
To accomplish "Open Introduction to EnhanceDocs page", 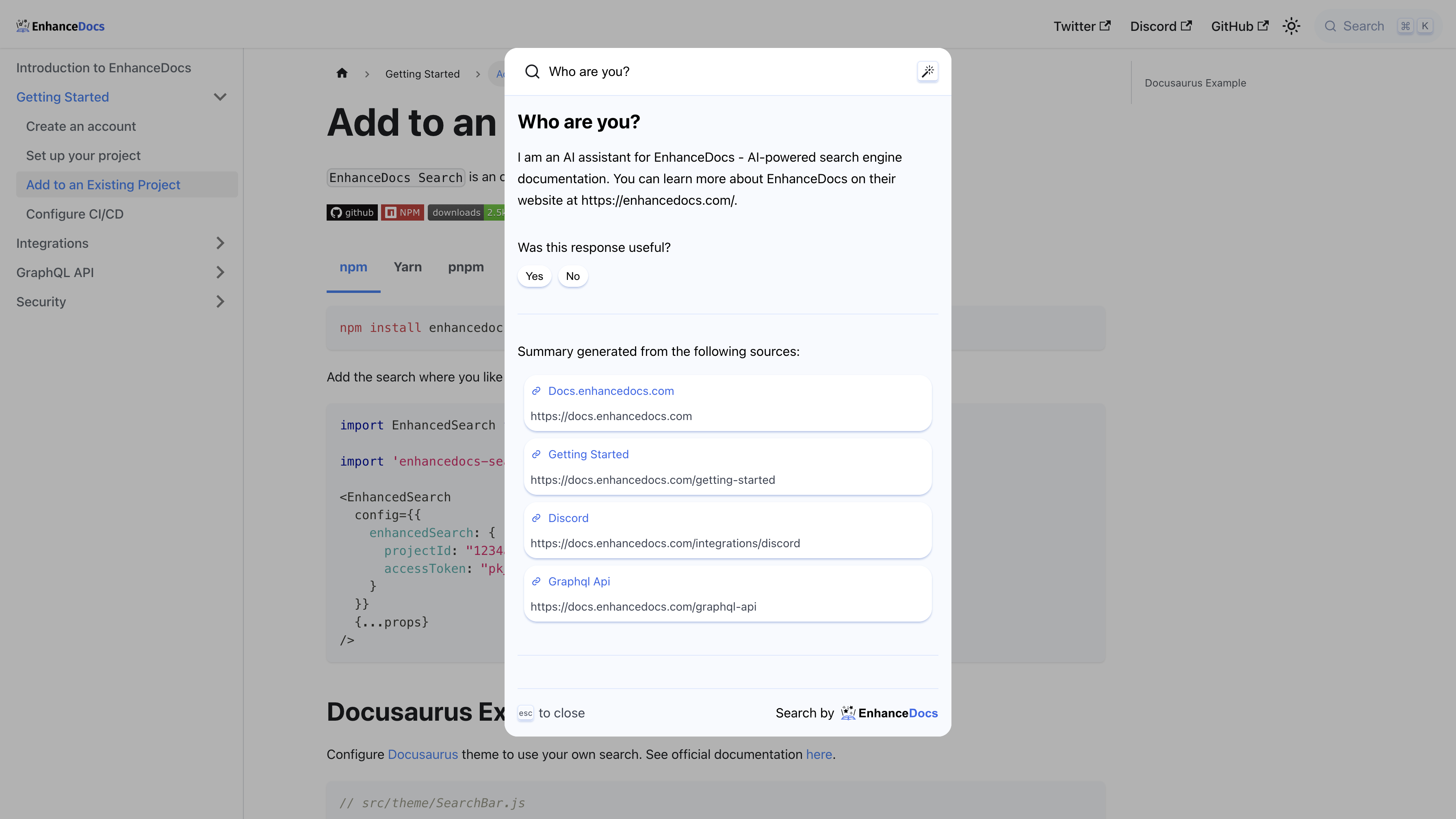I will click(x=104, y=68).
